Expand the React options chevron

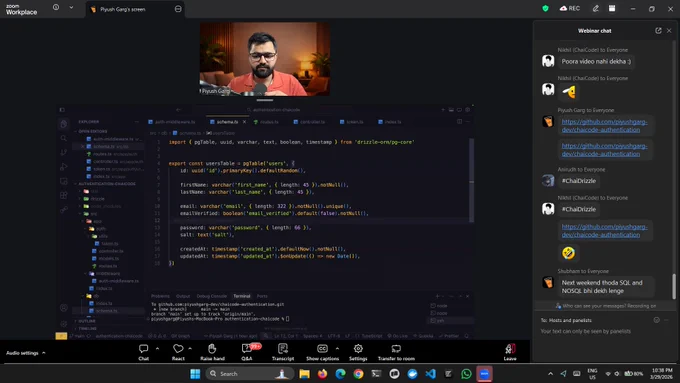click(190, 348)
